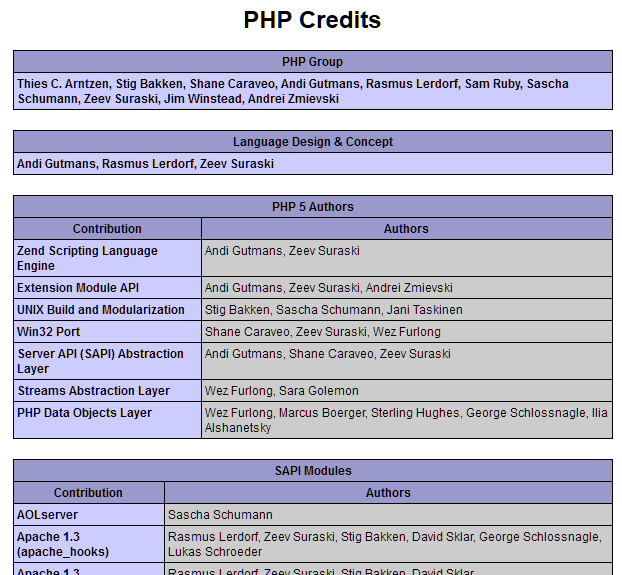622x575 pixels.
Task: Click the PHP Group members list cell
Action: (313, 91)
